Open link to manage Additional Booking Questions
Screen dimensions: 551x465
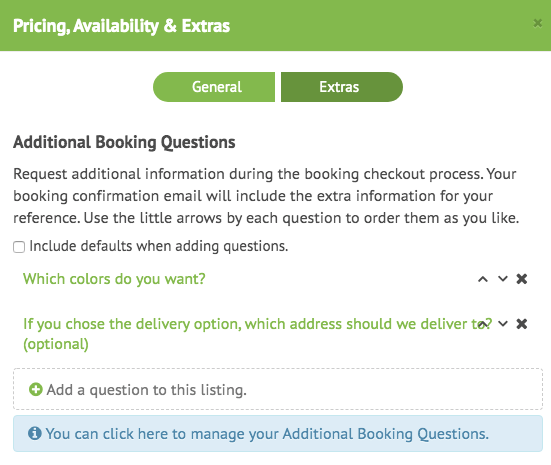[267, 434]
